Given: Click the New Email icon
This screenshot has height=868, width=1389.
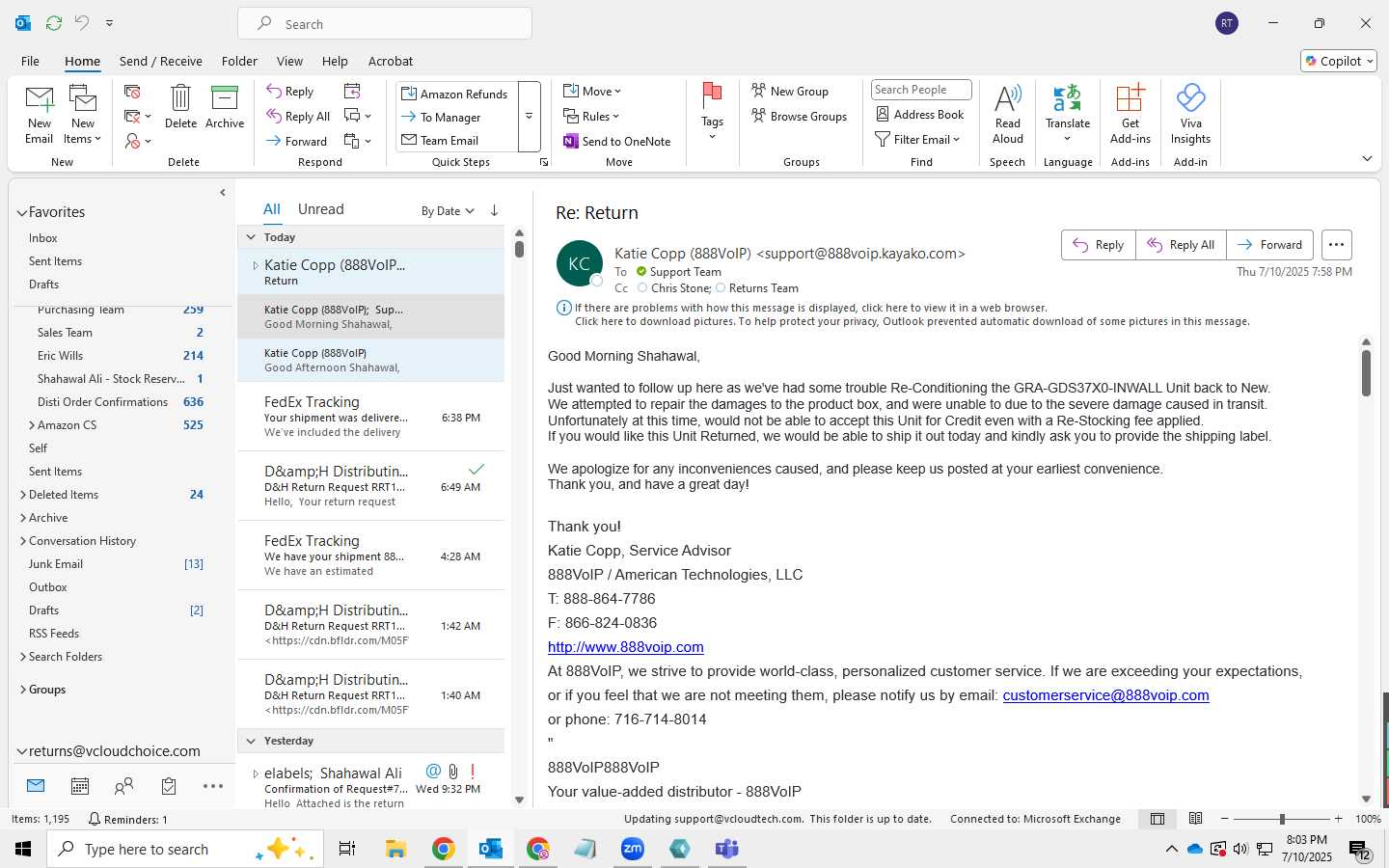Looking at the screenshot, I should [x=40, y=99].
